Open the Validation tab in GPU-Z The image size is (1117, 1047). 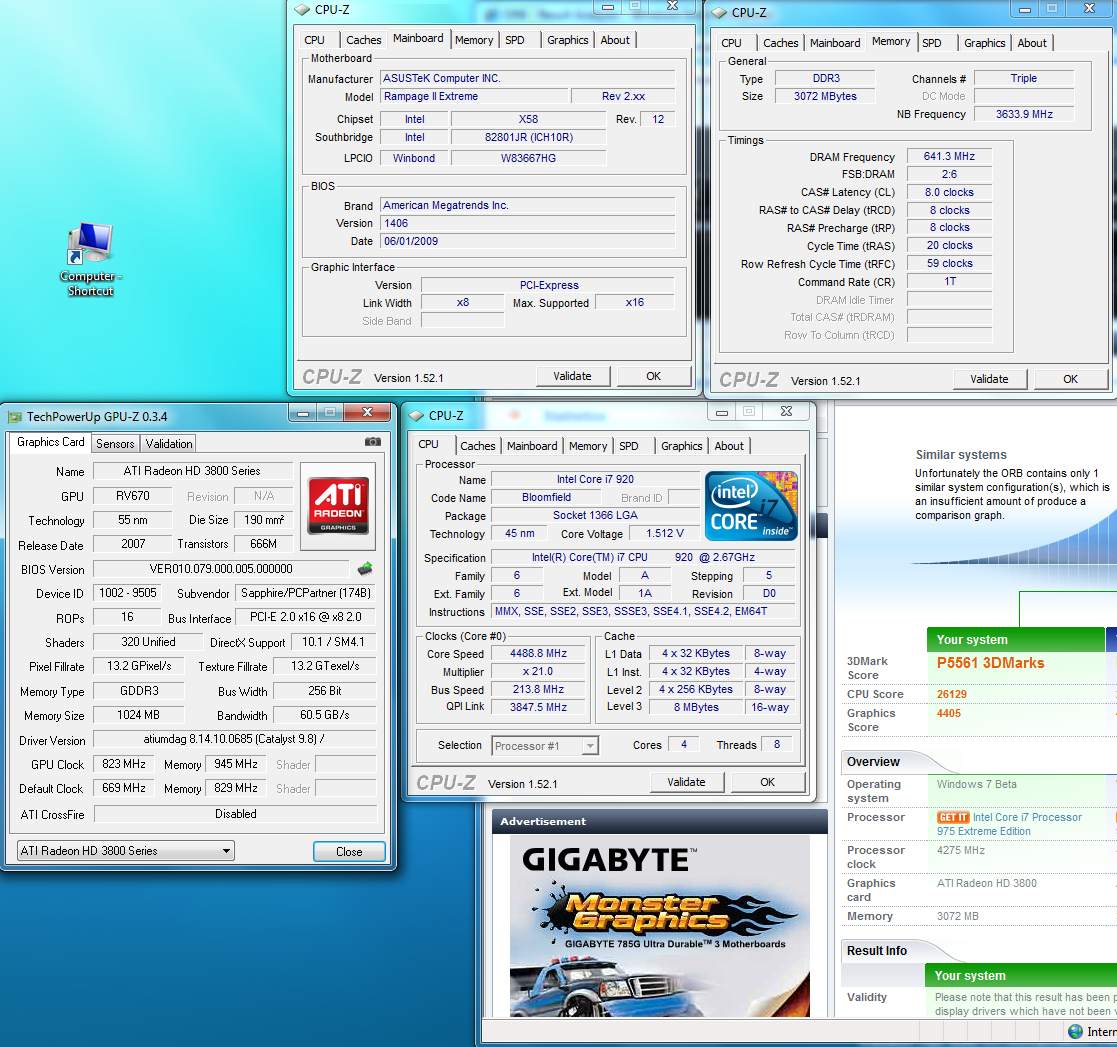[169, 444]
